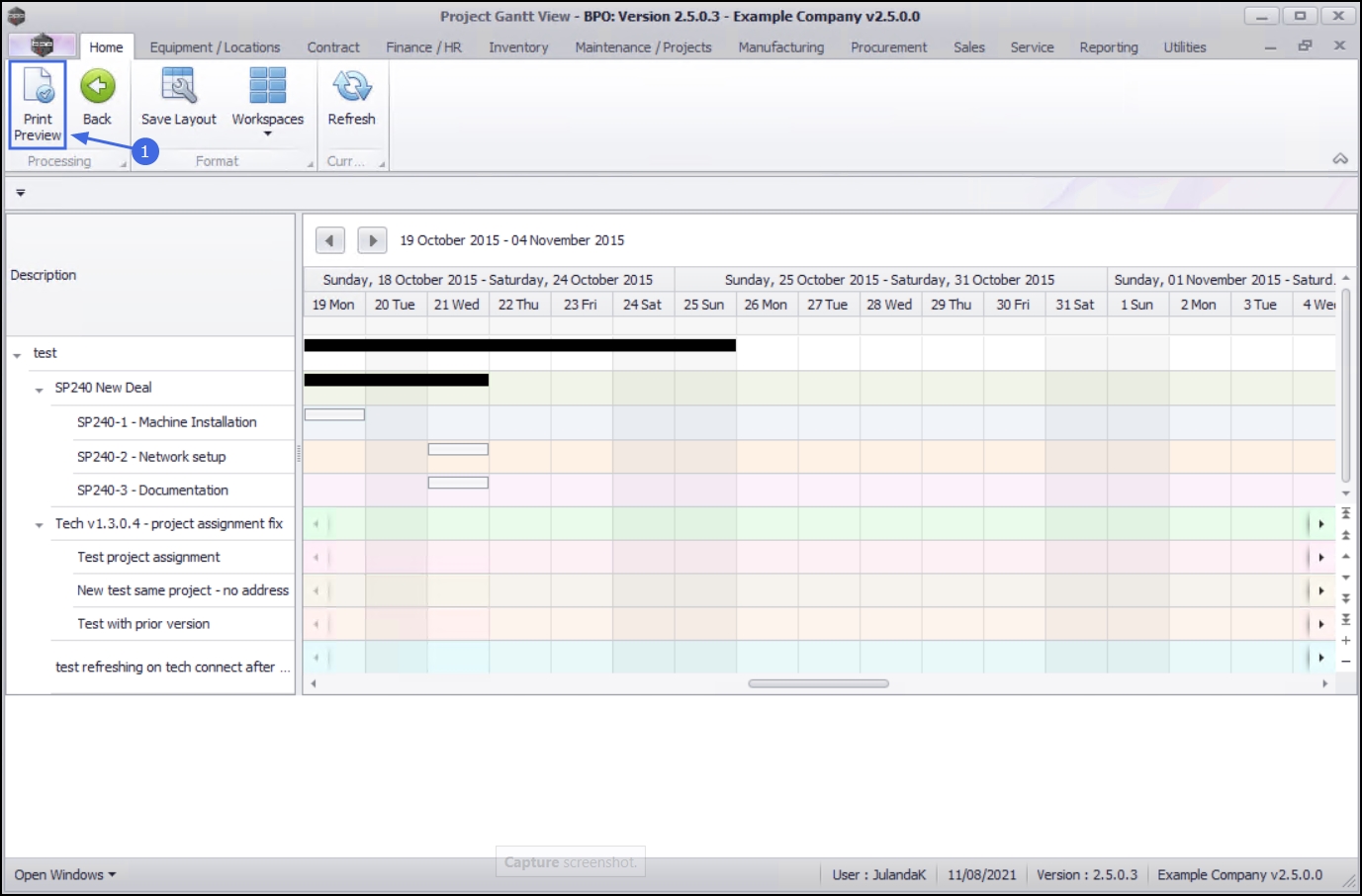Click left arrow on New test same project row

[317, 591]
